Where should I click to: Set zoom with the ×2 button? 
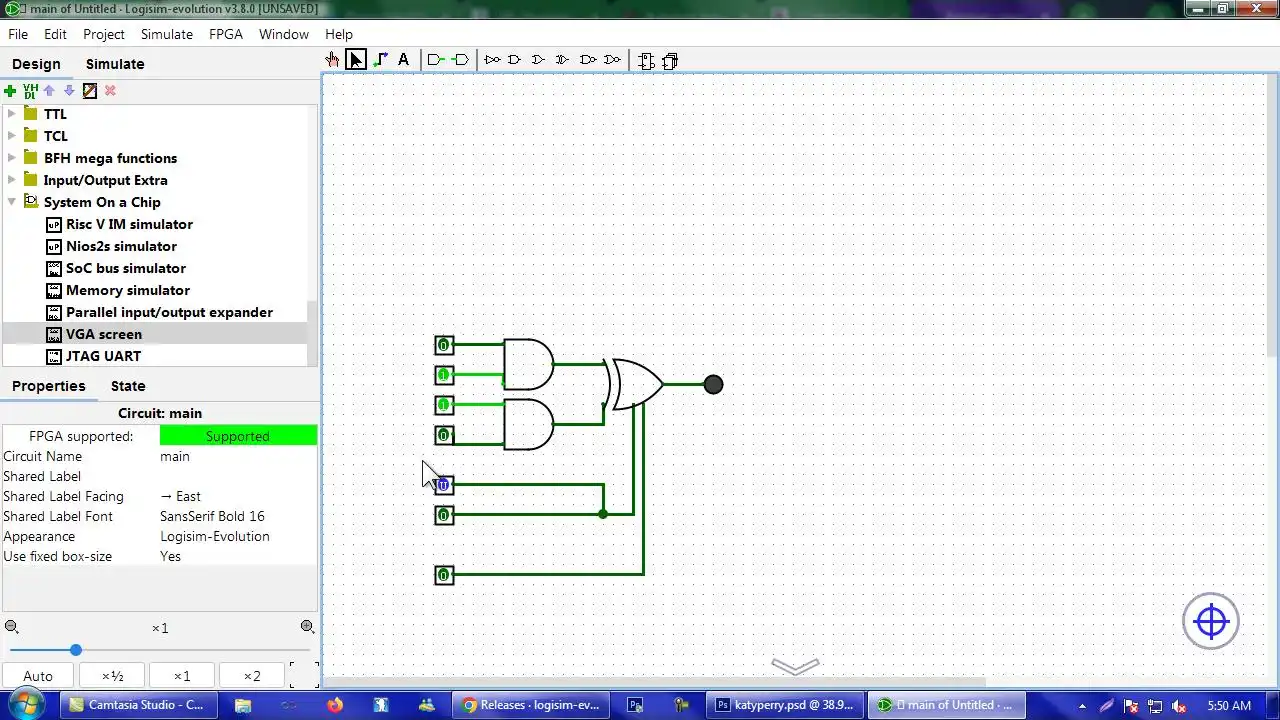pyautogui.click(x=252, y=676)
